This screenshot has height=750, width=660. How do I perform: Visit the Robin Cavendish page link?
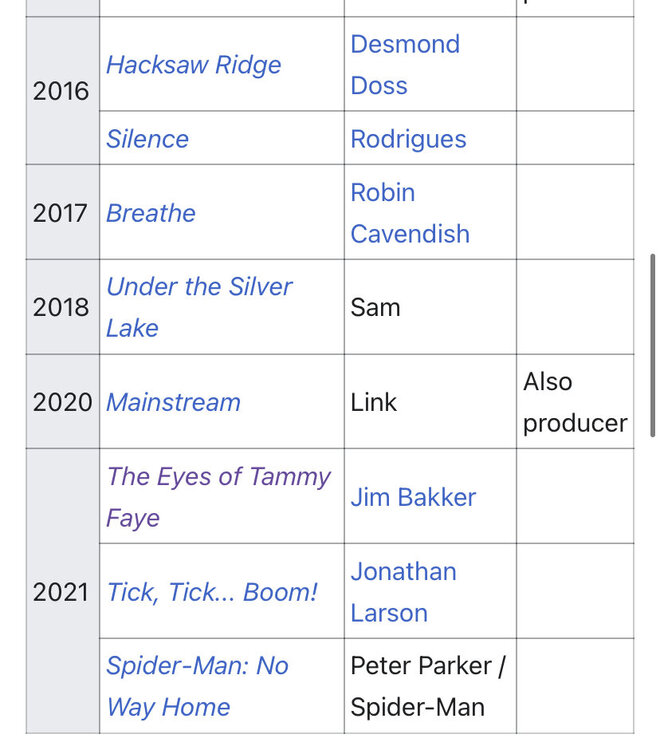click(410, 213)
